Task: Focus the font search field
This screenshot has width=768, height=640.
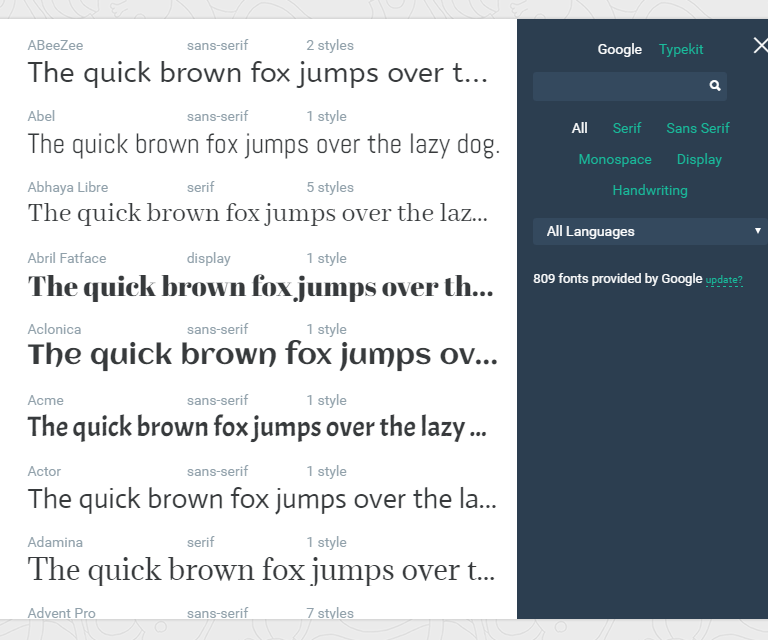Action: tap(630, 86)
